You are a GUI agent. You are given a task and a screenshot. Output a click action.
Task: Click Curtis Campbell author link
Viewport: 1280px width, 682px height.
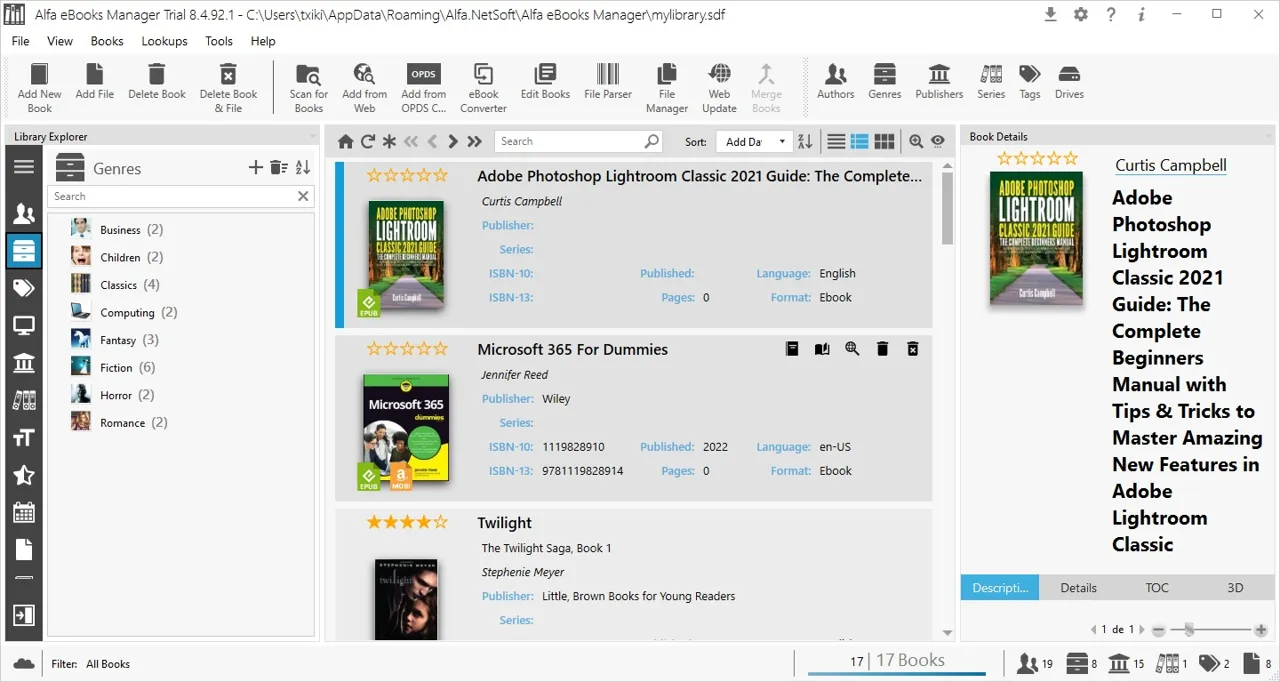click(x=1171, y=166)
